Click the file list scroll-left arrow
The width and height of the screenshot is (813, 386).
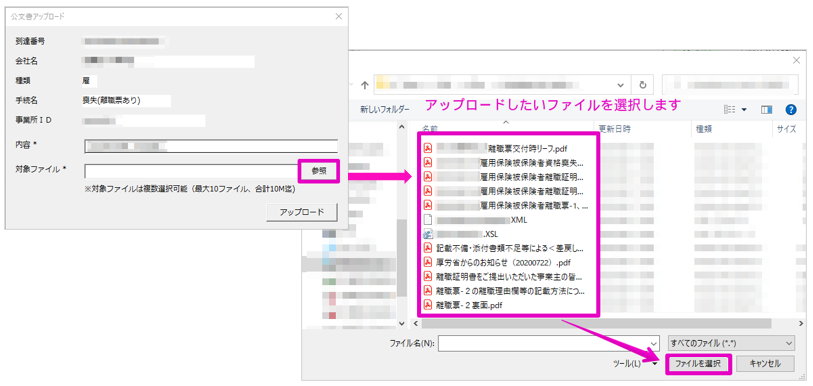pos(415,324)
